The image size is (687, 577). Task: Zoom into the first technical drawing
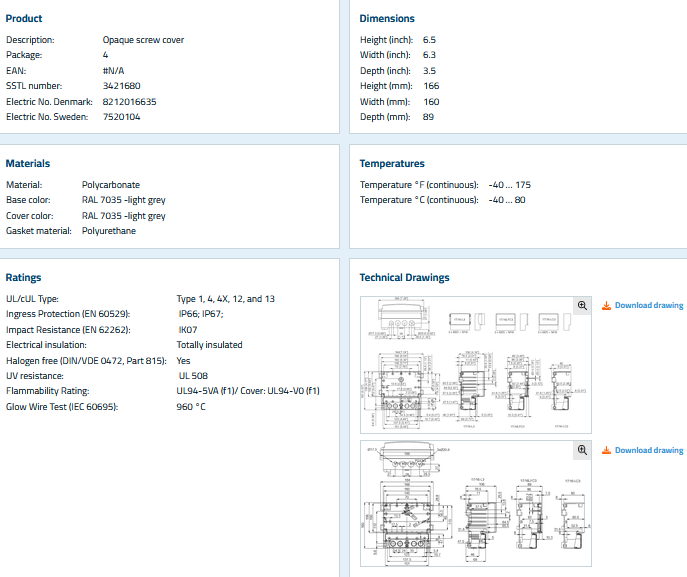click(x=582, y=305)
